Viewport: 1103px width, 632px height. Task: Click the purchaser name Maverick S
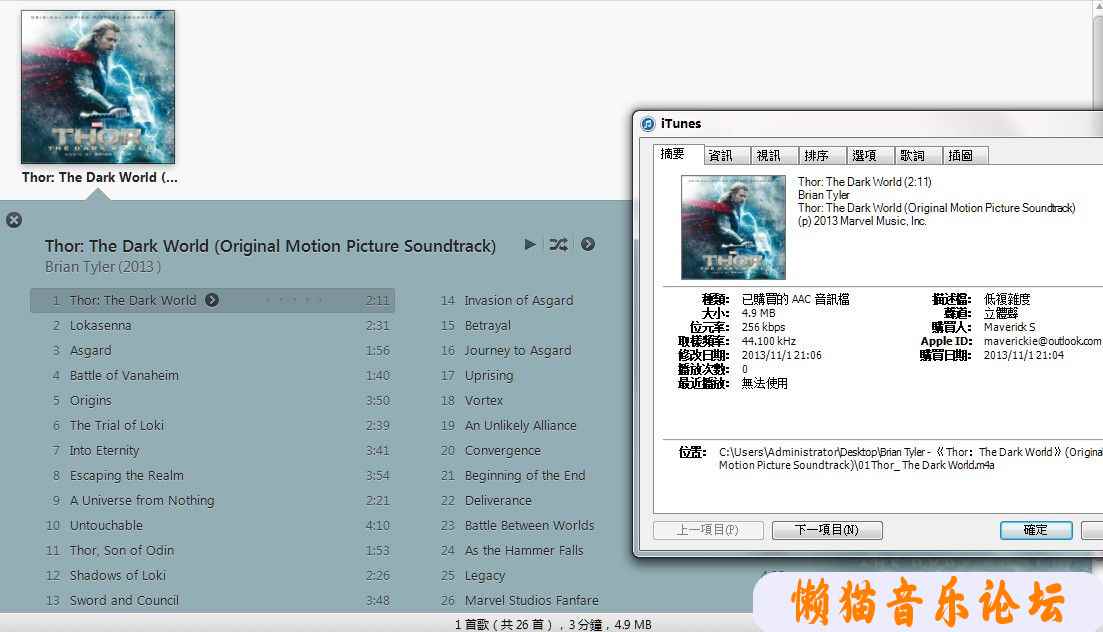coord(1009,327)
